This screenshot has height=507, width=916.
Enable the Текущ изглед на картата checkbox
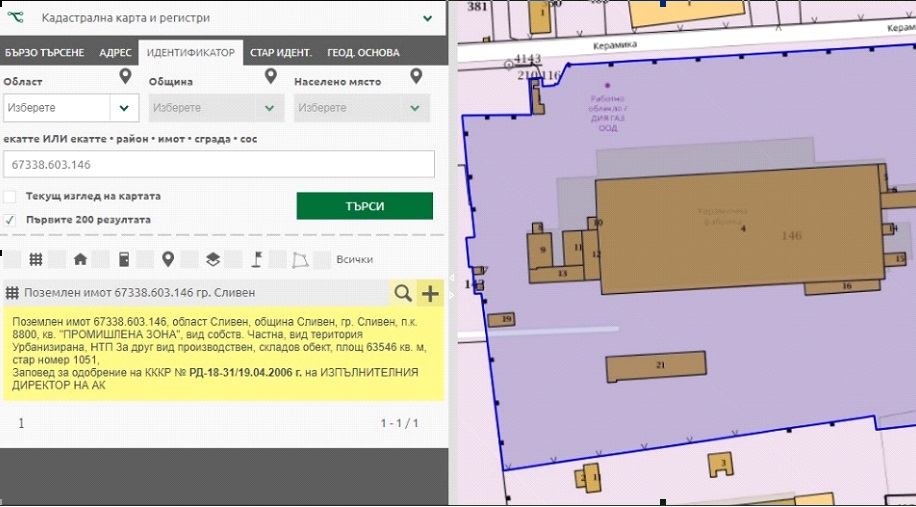click(10, 197)
